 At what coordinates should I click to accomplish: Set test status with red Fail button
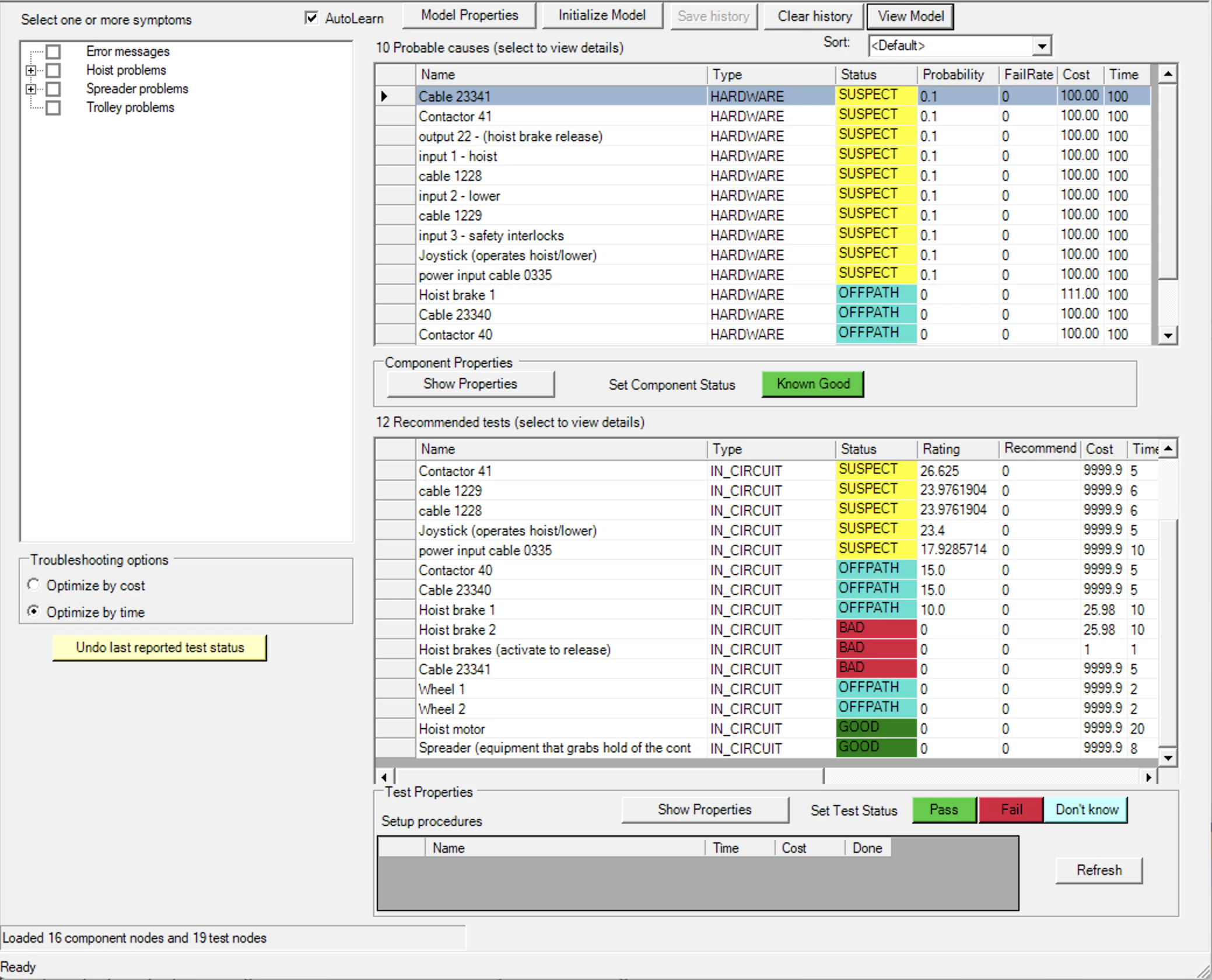[1011, 810]
